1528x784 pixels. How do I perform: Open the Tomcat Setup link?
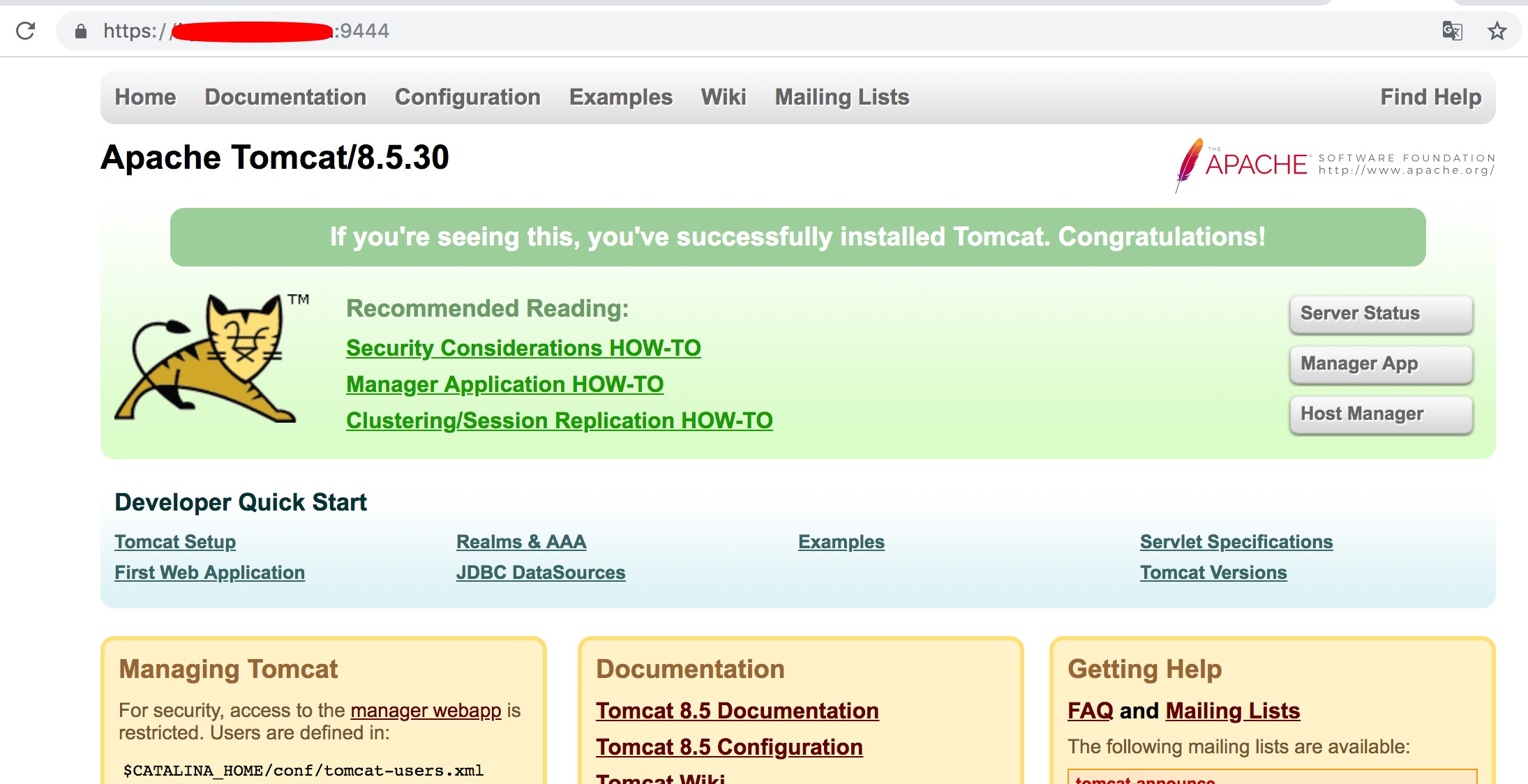[175, 542]
